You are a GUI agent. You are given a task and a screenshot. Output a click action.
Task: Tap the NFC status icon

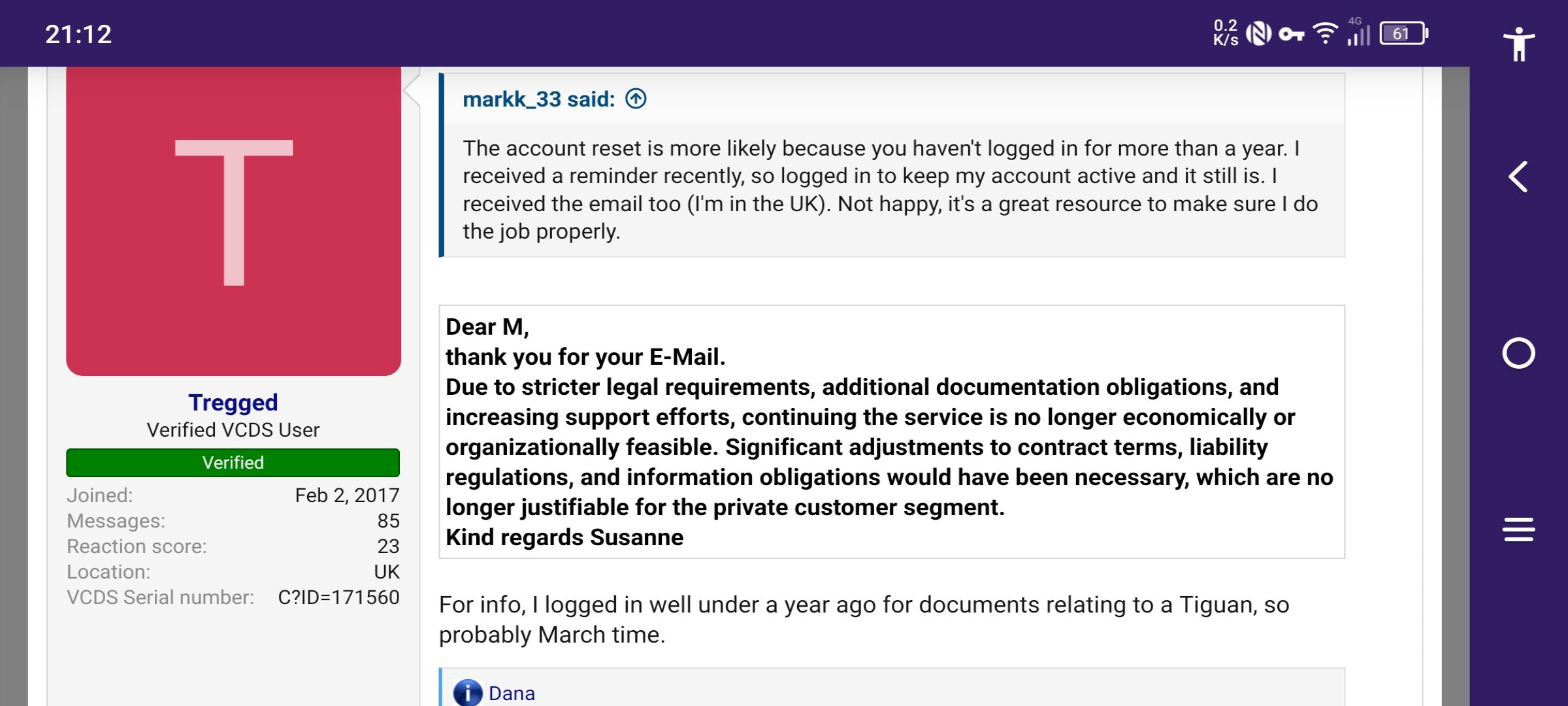pos(1258,34)
